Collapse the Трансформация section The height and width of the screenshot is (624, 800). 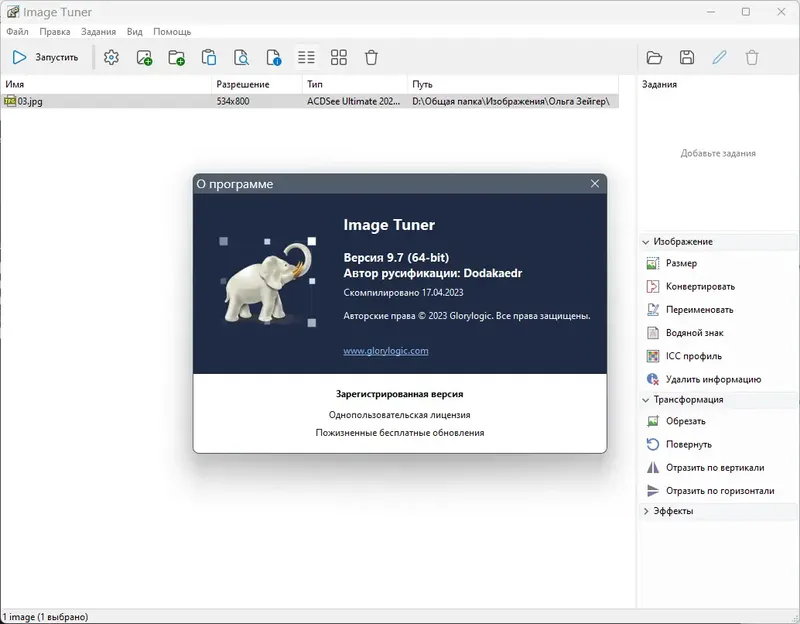(644, 400)
